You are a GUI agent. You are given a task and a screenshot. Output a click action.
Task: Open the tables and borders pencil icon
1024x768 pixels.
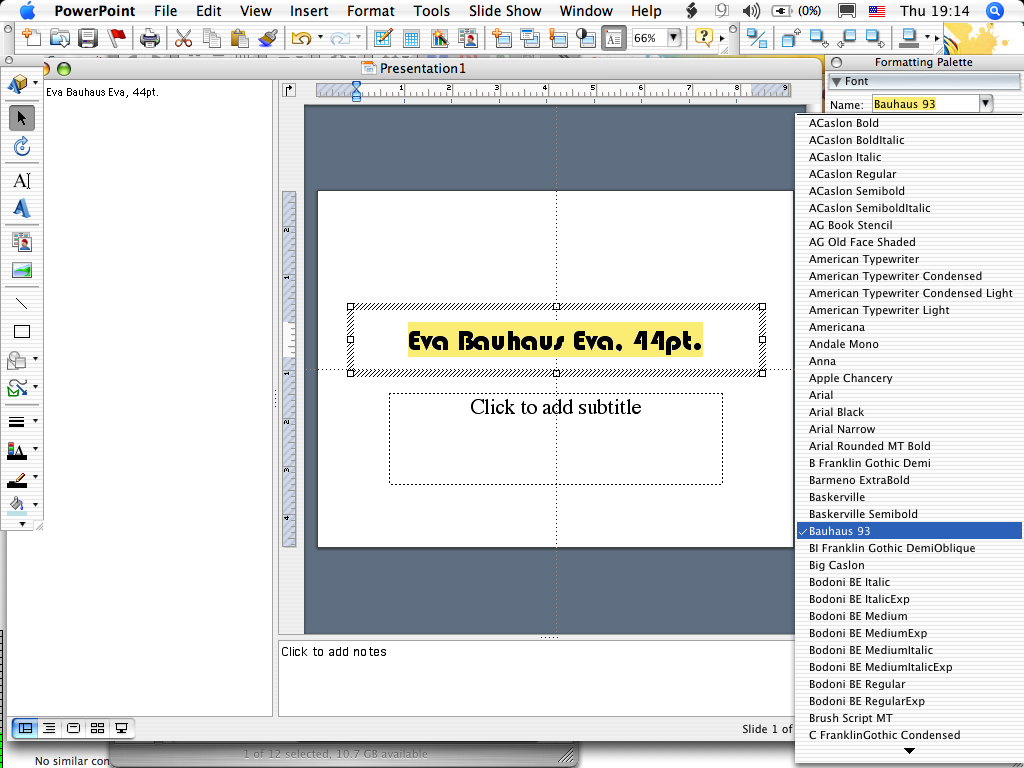383,38
